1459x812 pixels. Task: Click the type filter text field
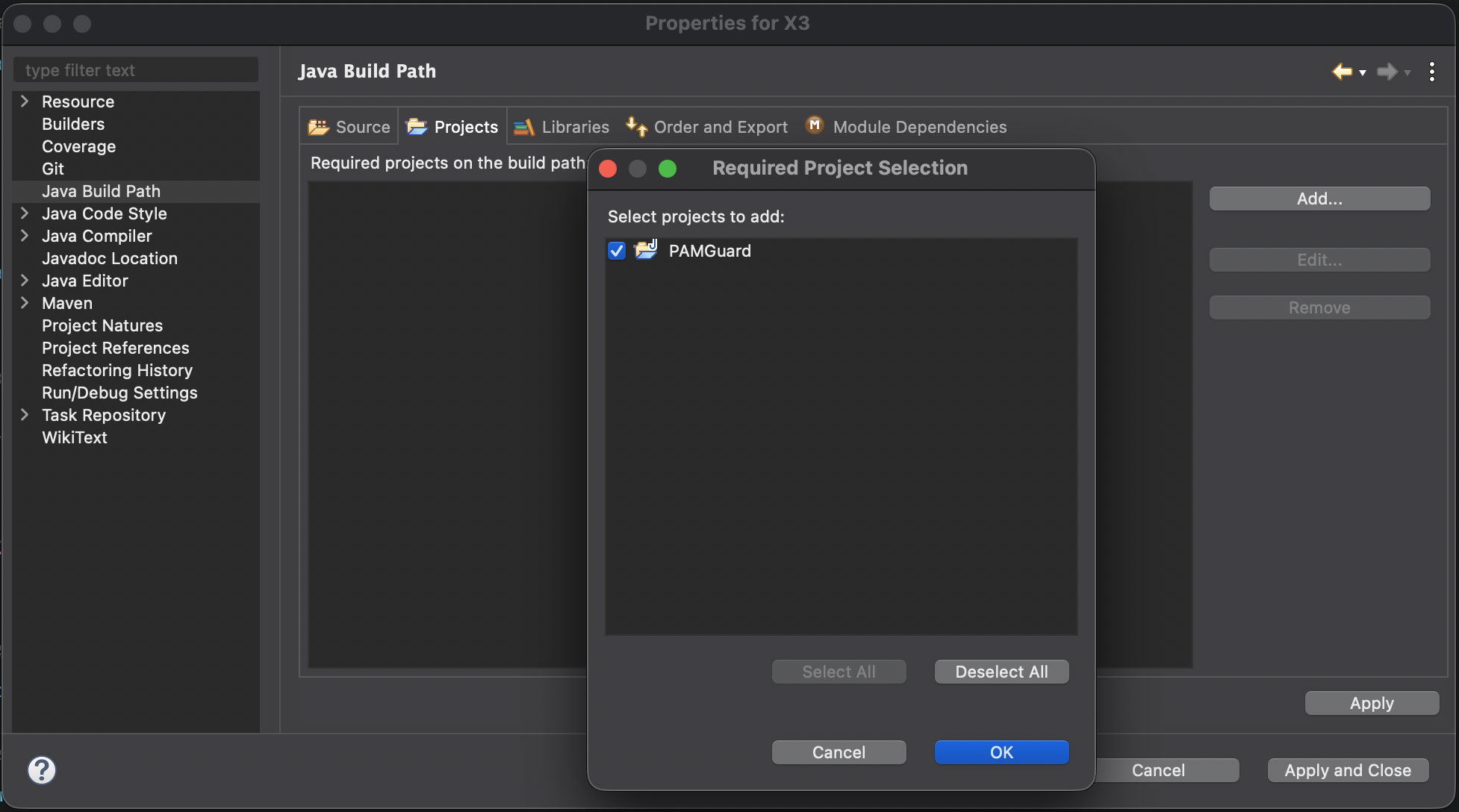(x=136, y=70)
